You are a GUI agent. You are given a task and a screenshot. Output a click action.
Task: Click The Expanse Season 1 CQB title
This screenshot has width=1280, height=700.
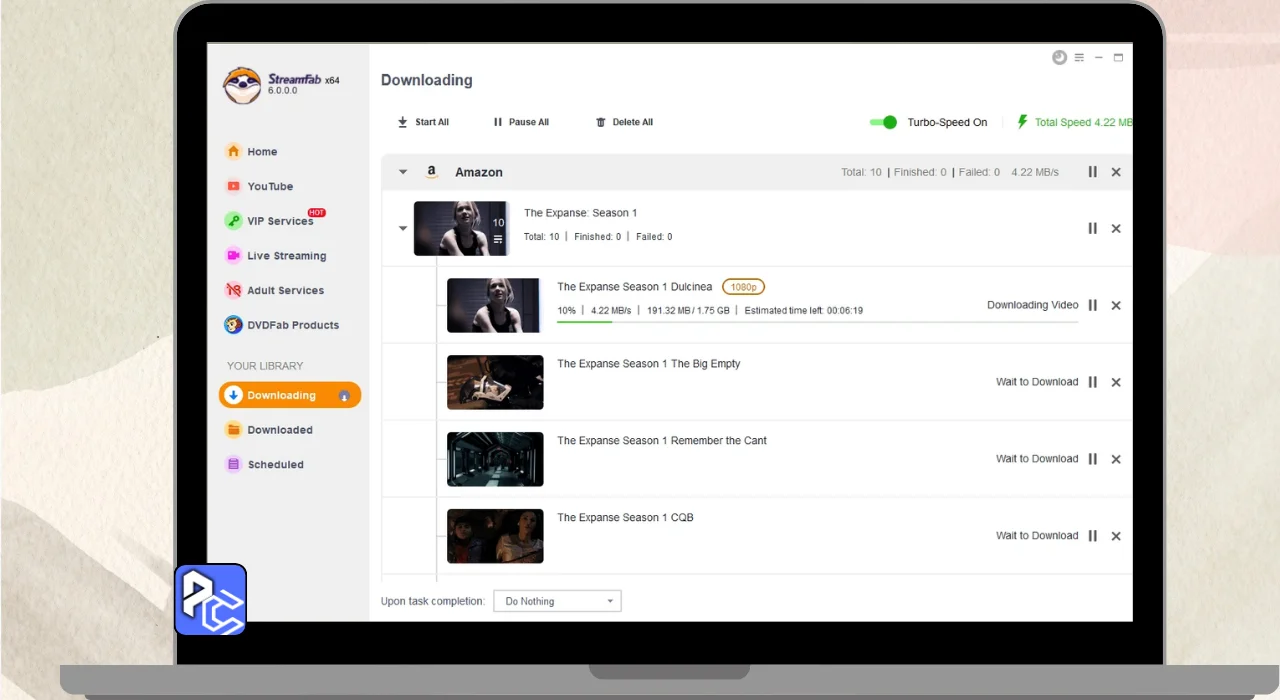point(625,517)
